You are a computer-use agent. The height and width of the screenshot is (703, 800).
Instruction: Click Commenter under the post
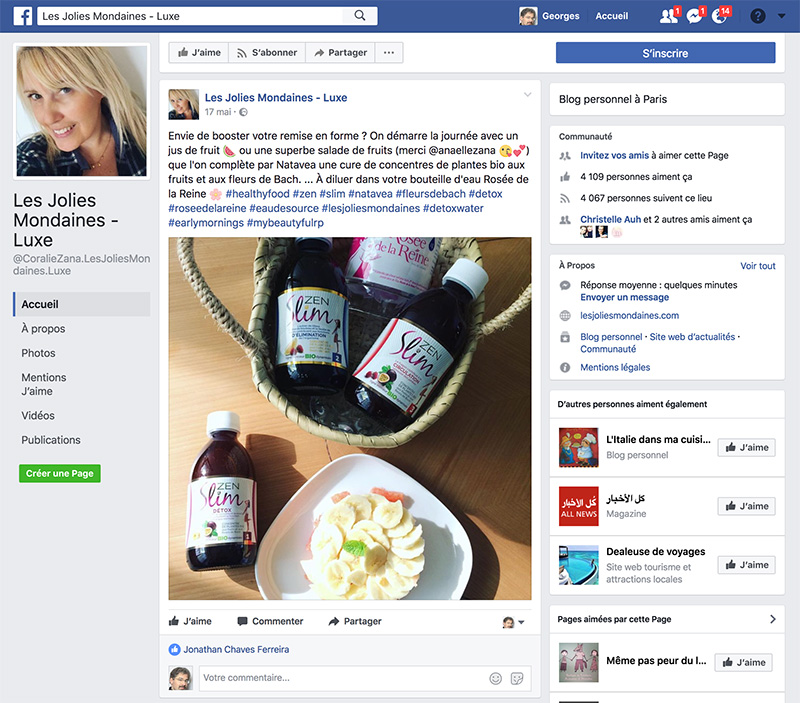coord(270,621)
